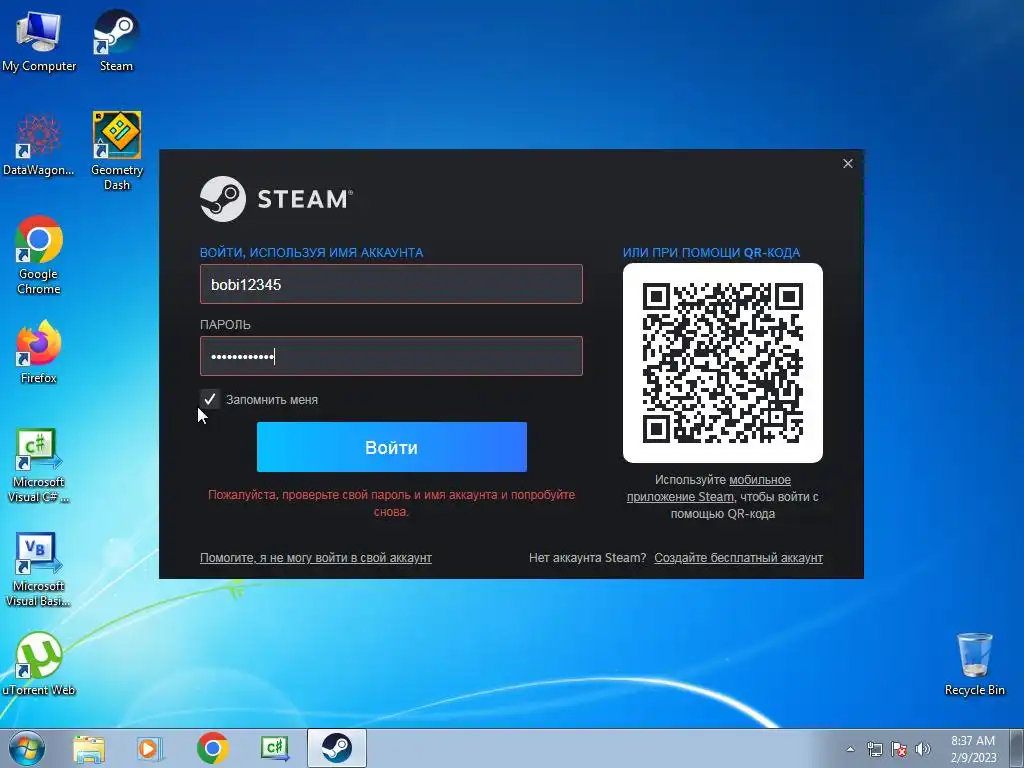Show hidden system tray icons arrow

[850, 749]
